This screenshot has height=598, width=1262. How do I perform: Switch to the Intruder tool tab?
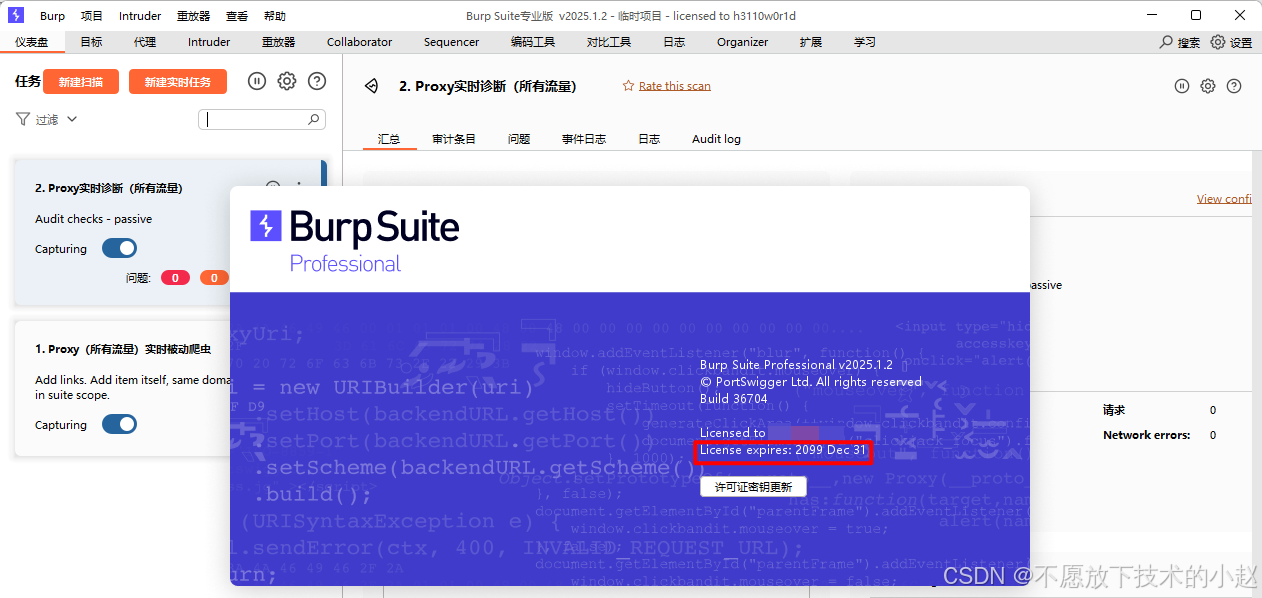(x=209, y=42)
